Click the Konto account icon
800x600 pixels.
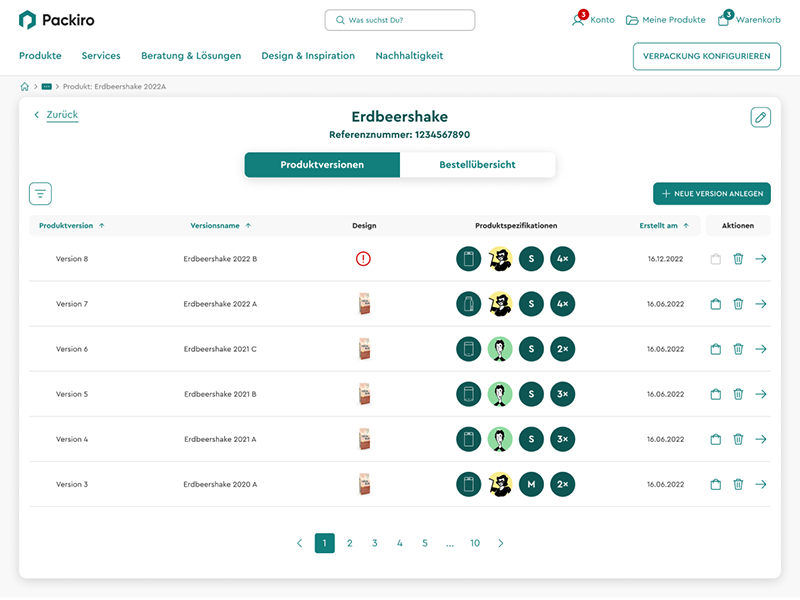[x=578, y=20]
